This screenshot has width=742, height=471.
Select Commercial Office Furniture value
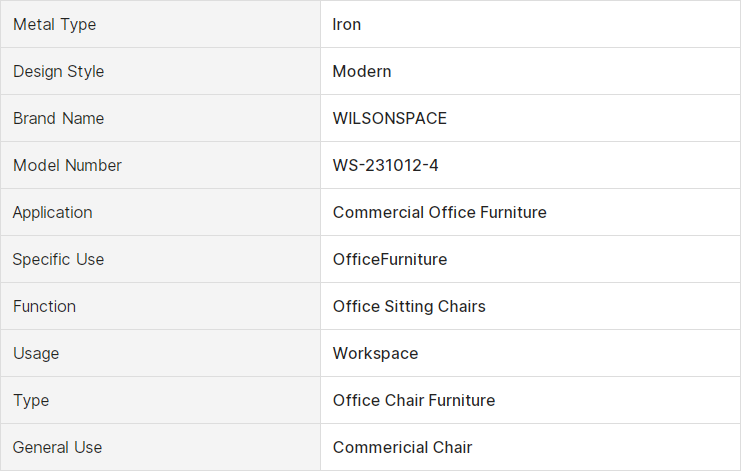440,212
